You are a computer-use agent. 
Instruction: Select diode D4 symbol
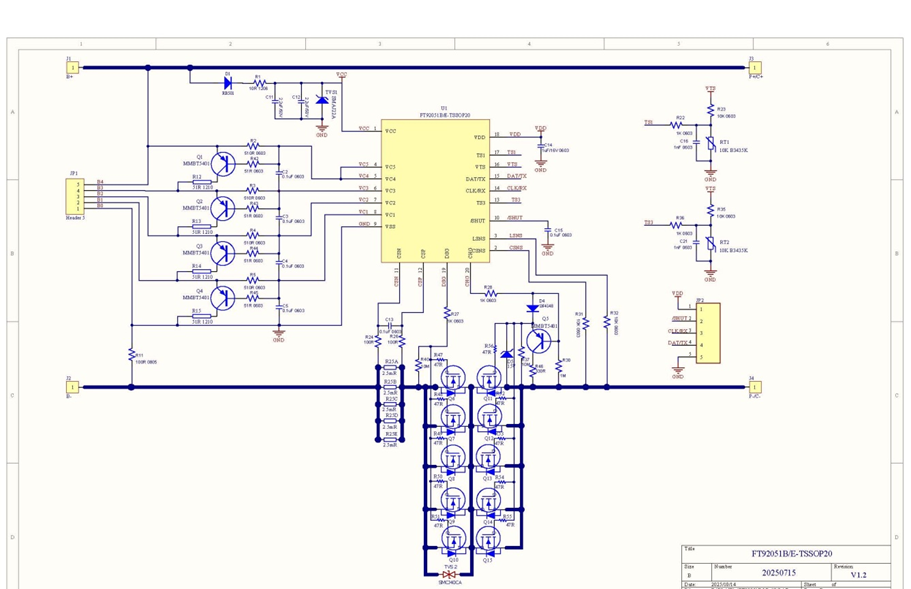point(532,308)
